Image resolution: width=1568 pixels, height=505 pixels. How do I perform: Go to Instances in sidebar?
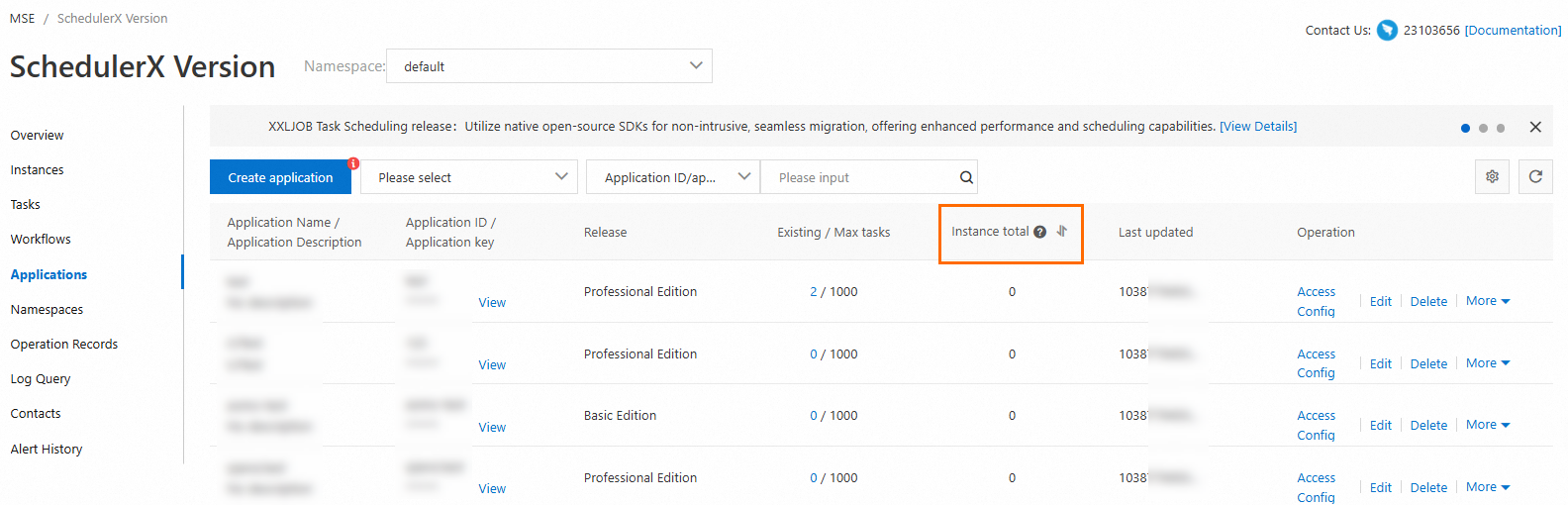coord(38,170)
